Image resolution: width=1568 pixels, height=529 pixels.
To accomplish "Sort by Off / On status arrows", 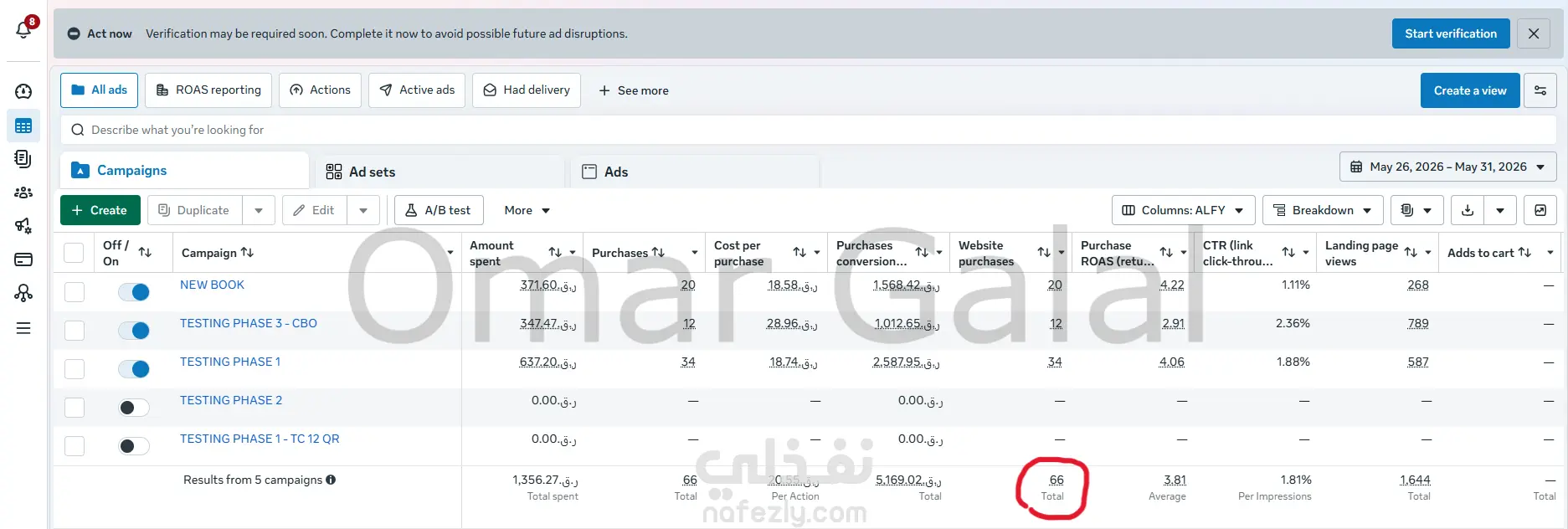I will point(145,253).
